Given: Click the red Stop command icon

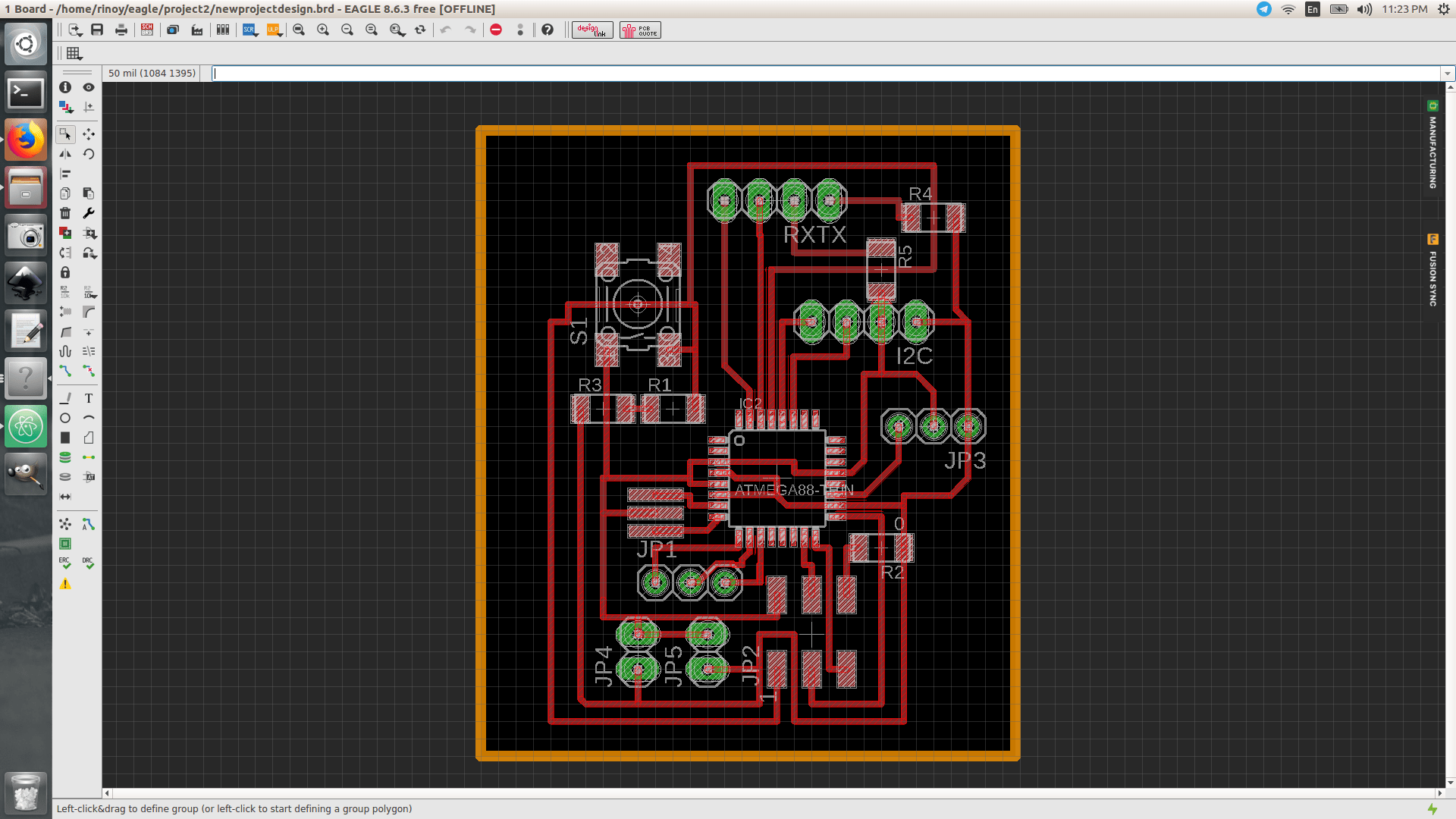Looking at the screenshot, I should pyautogui.click(x=496, y=30).
